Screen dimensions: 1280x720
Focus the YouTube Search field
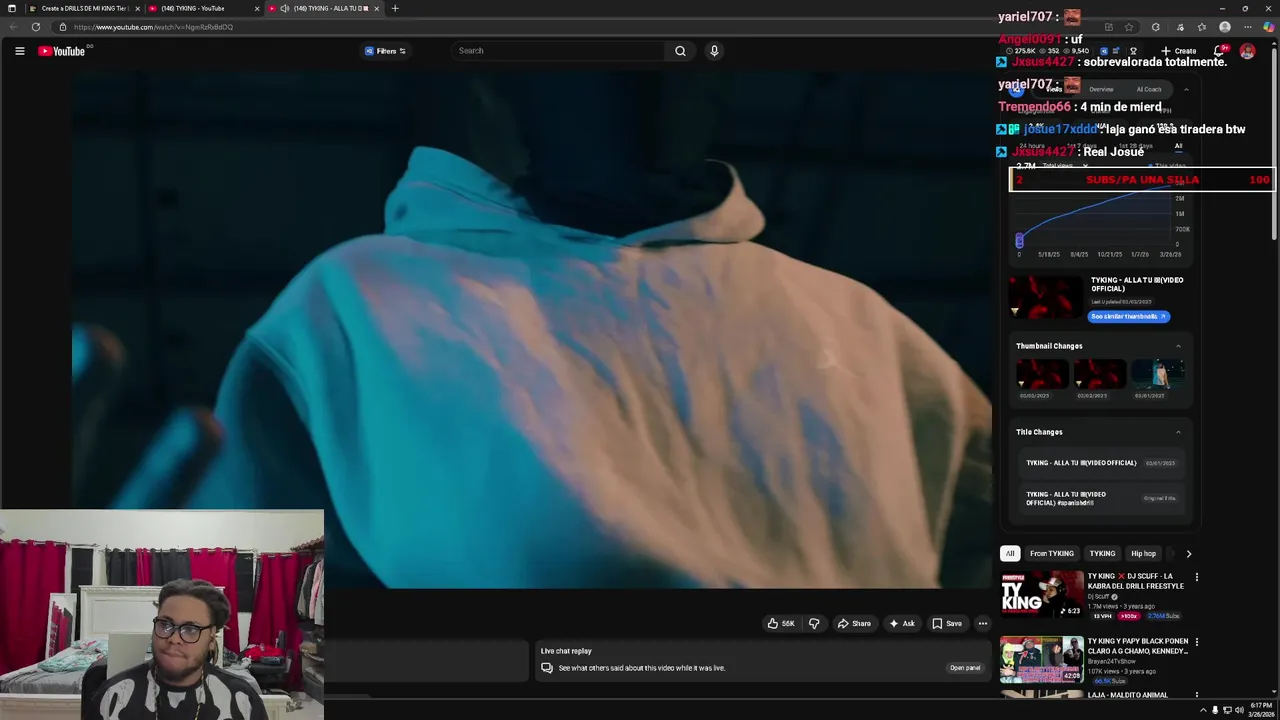[x=560, y=51]
